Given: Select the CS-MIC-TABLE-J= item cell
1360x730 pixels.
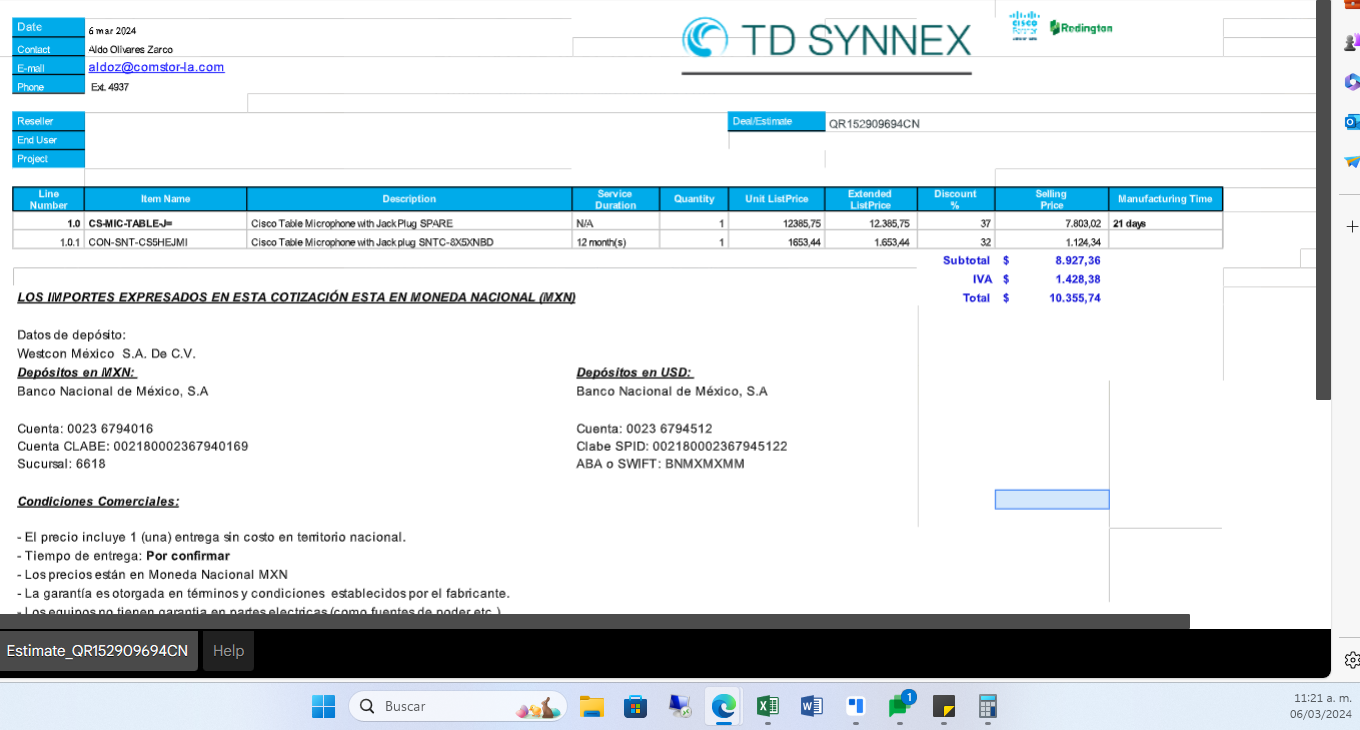Looking at the screenshot, I should pos(165,223).
